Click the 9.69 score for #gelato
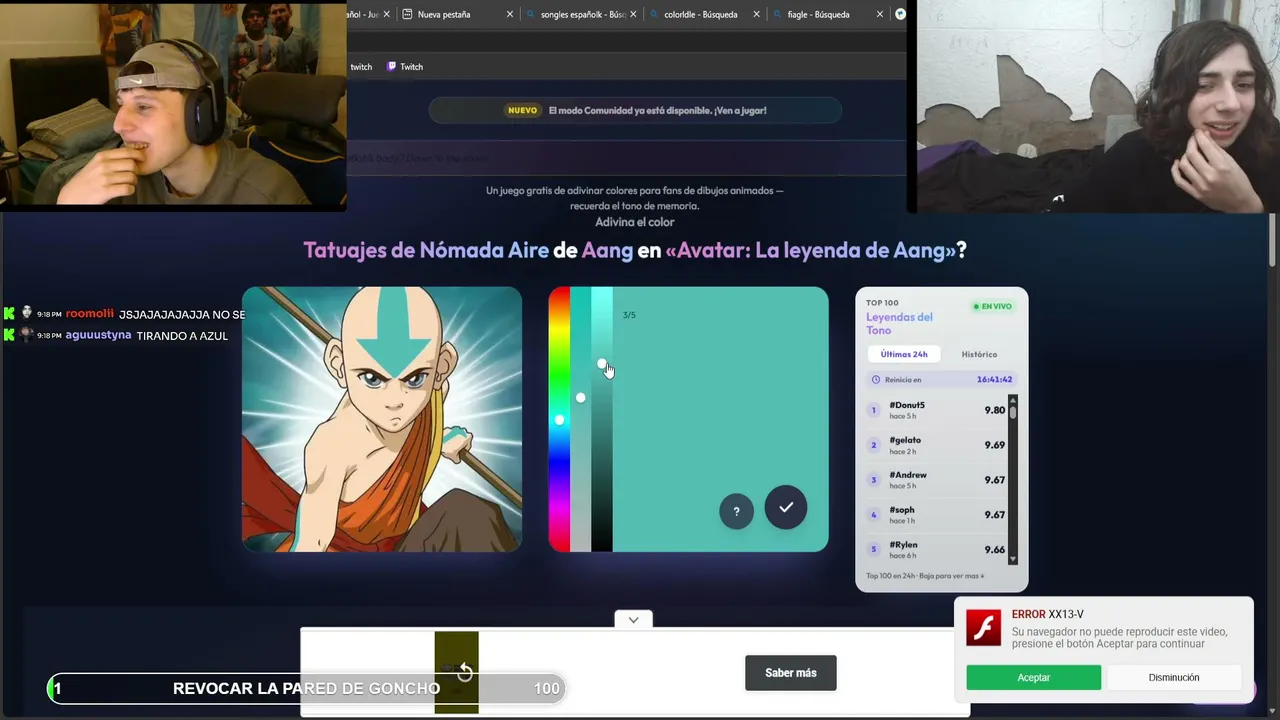This screenshot has width=1280, height=720. coord(994,445)
